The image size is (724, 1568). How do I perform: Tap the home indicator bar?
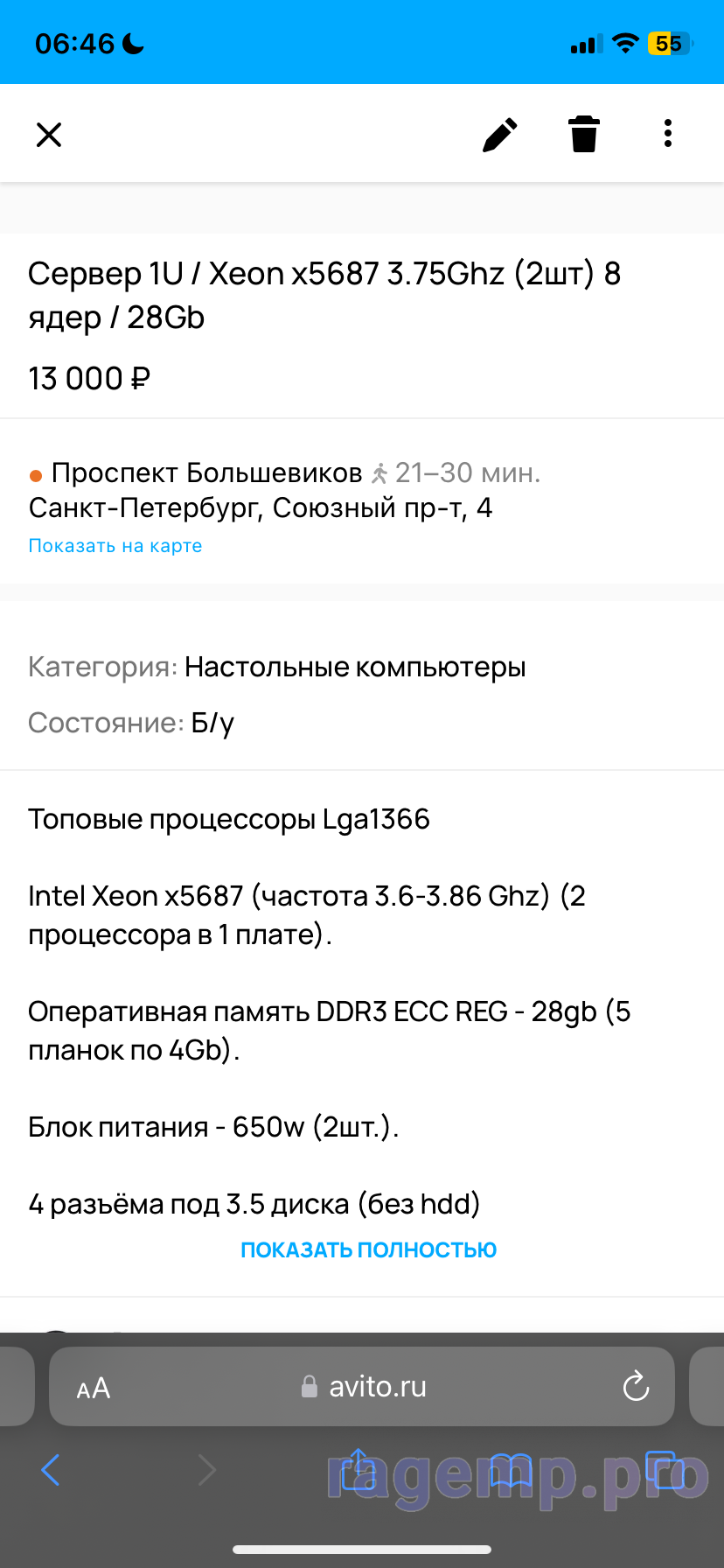click(362, 1550)
